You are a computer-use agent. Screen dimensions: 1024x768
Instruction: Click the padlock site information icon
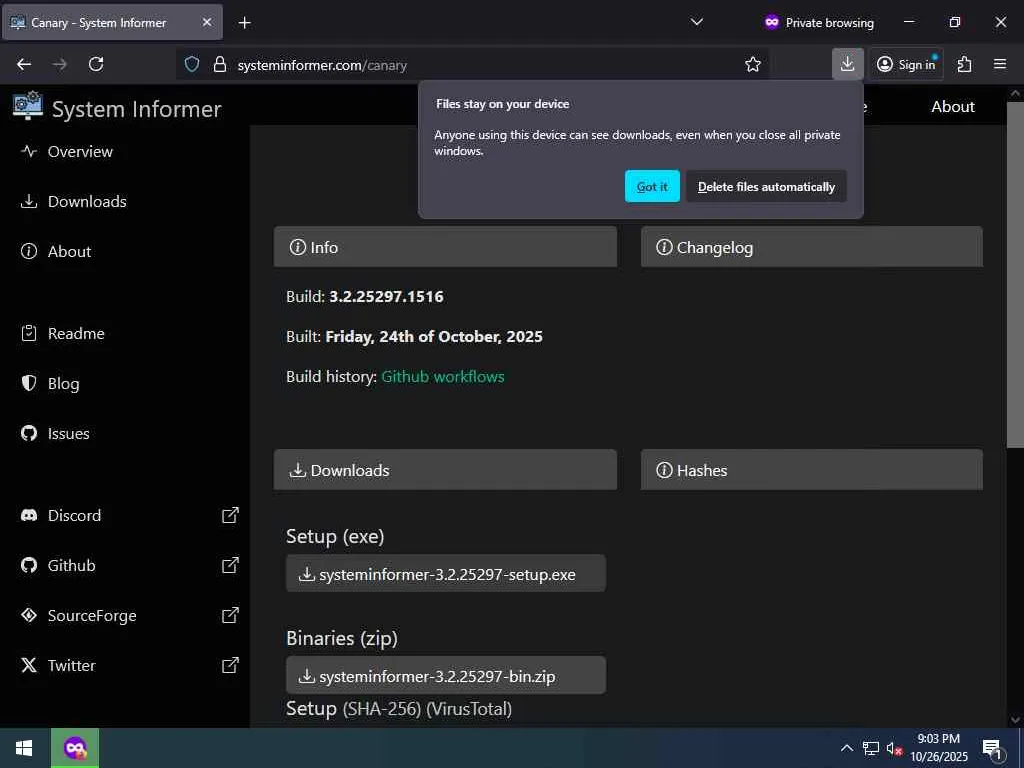220,64
